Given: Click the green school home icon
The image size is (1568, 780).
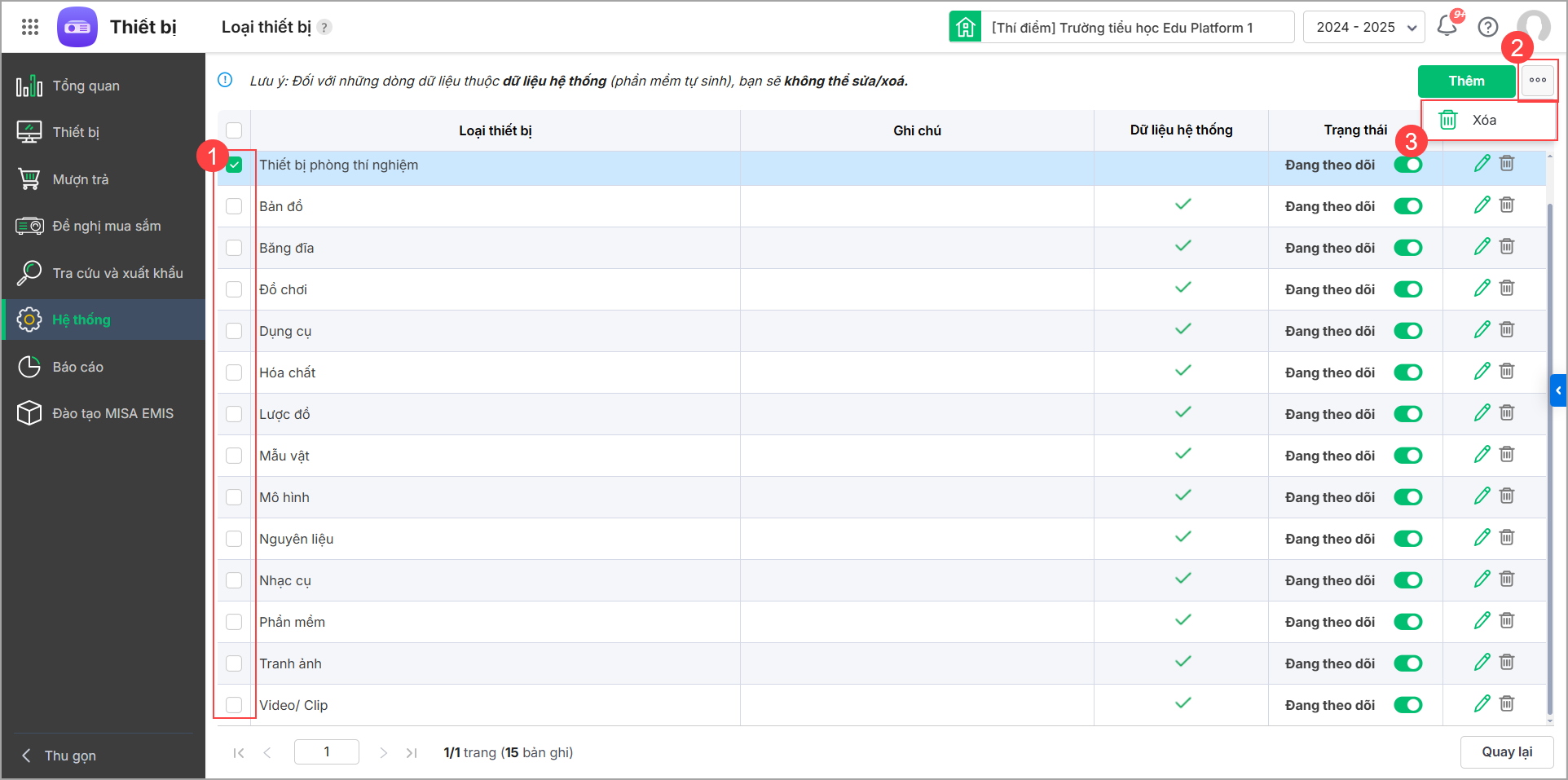Looking at the screenshot, I should coord(965,27).
